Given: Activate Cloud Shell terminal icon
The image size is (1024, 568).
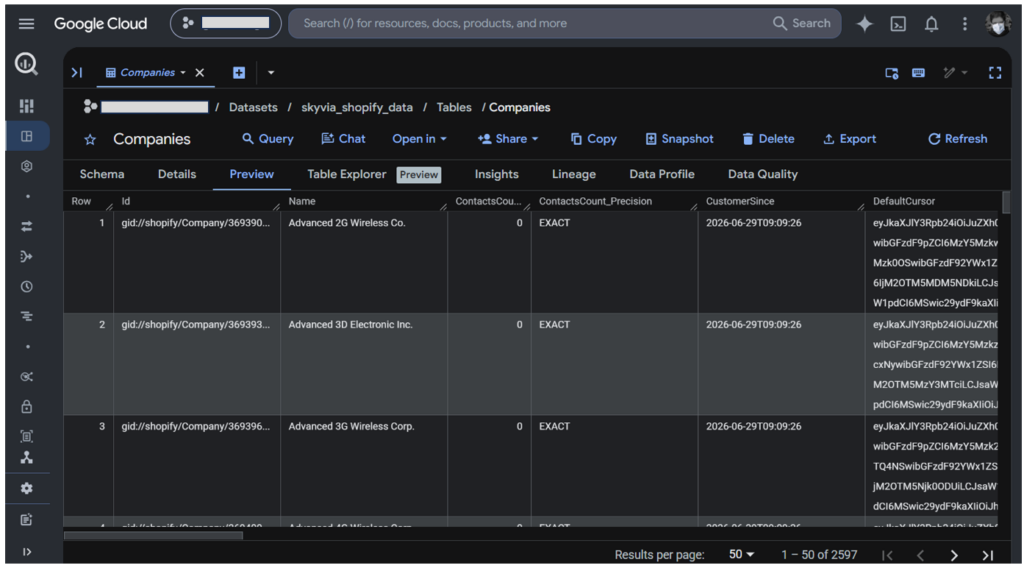Looking at the screenshot, I should click(899, 24).
